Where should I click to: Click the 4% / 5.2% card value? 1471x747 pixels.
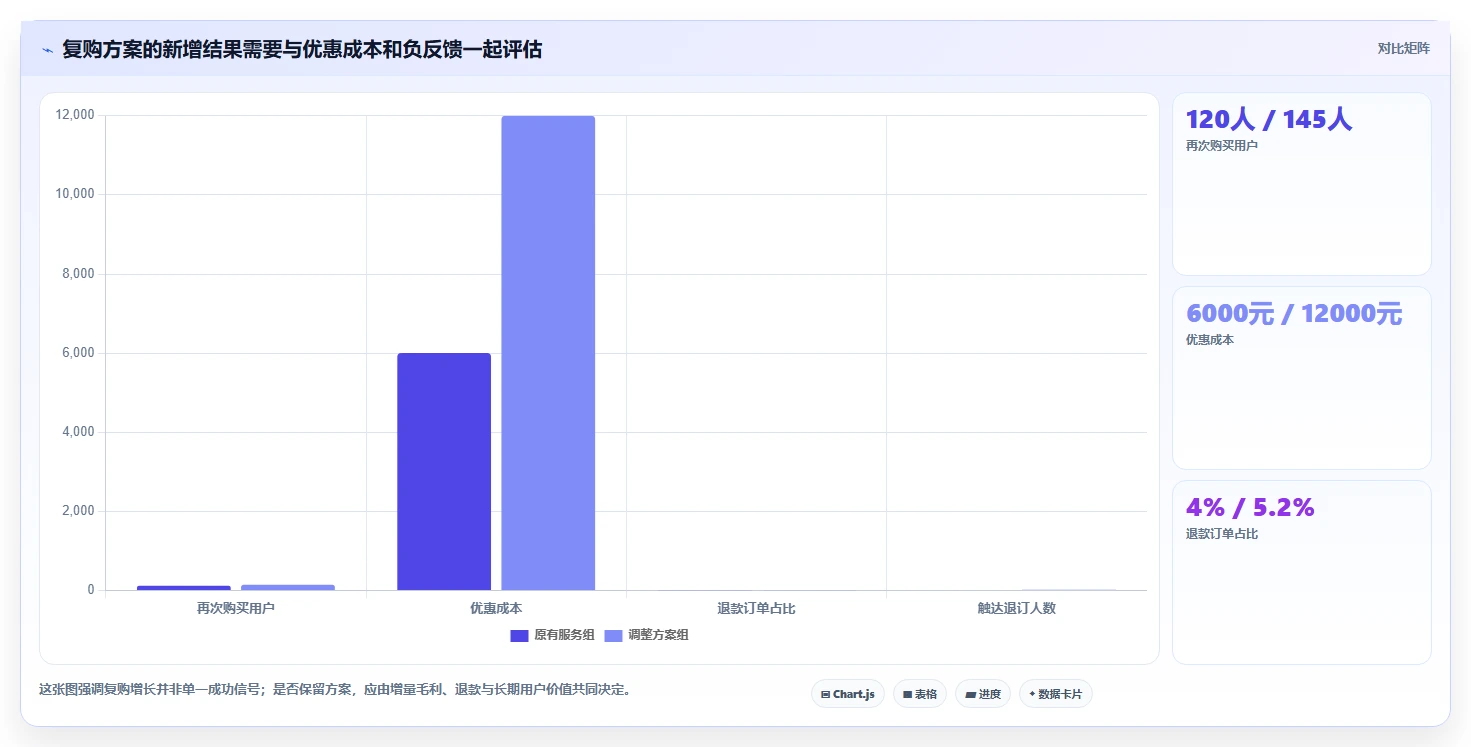click(x=1250, y=508)
